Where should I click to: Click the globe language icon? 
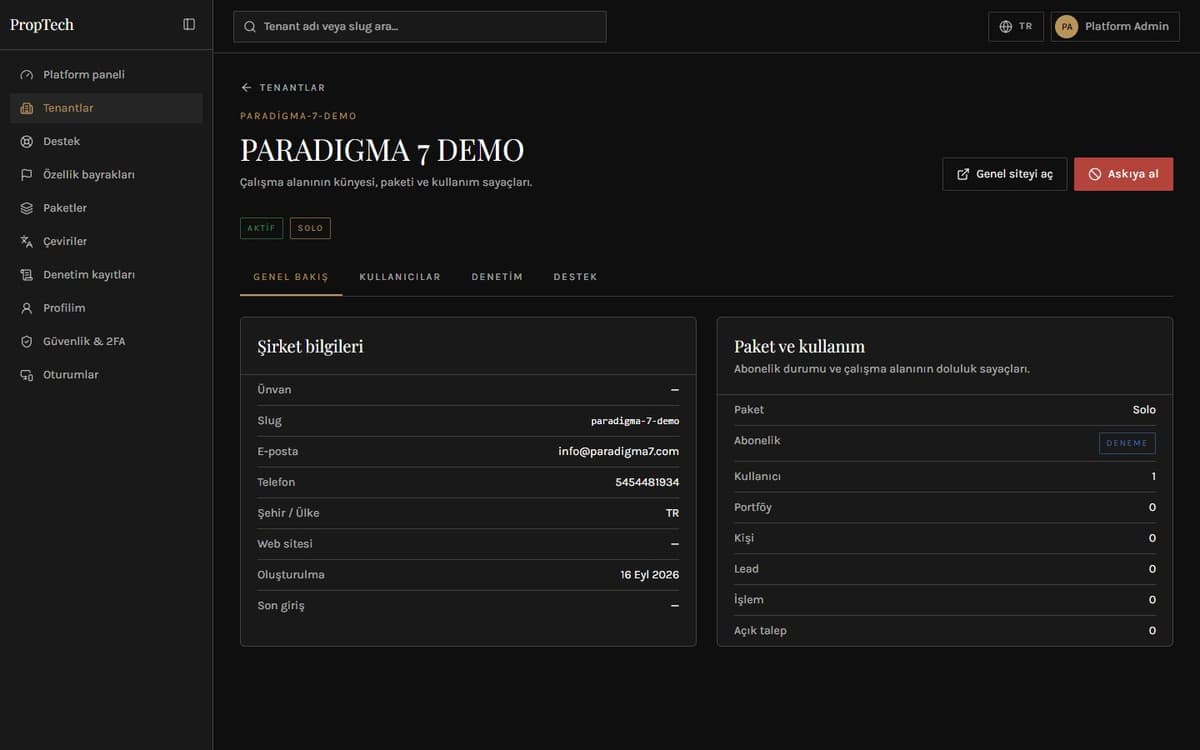(x=1006, y=27)
